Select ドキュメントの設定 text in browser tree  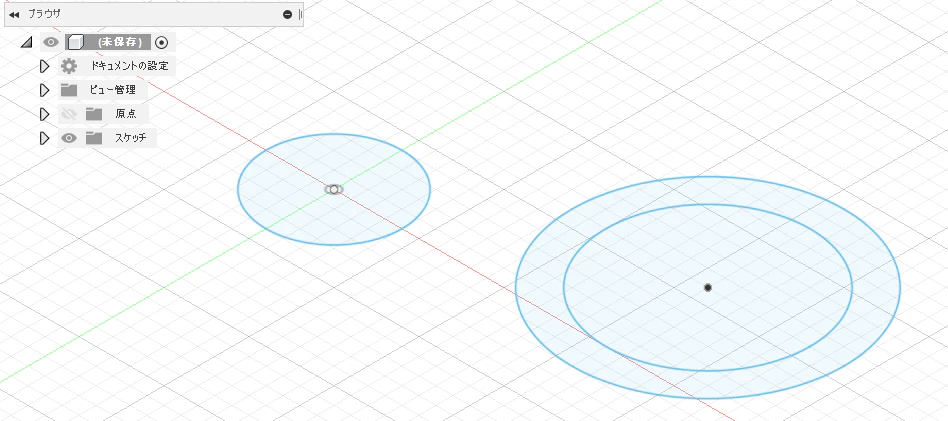pyautogui.click(x=129, y=66)
